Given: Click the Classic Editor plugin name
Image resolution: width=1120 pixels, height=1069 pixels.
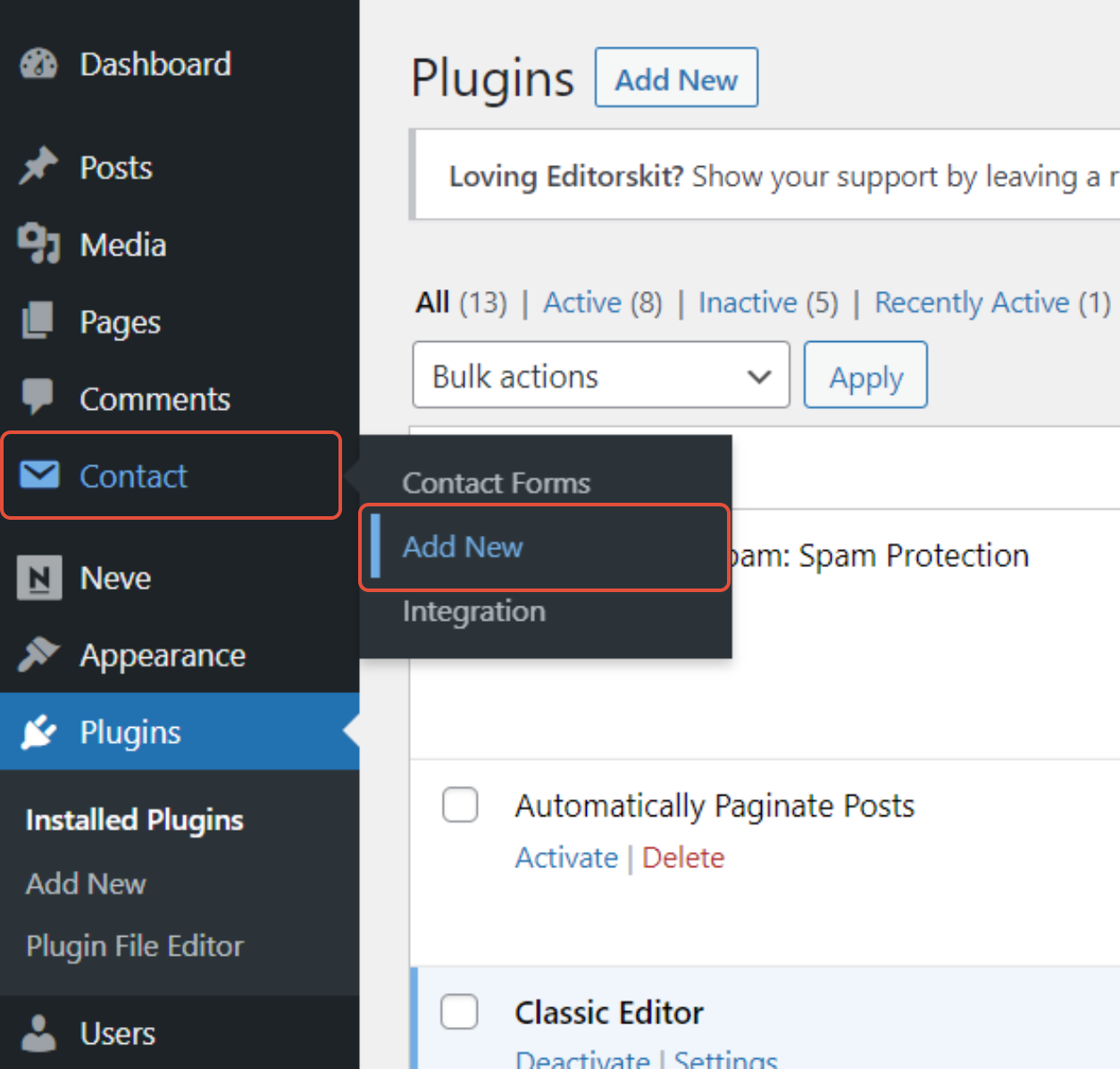Looking at the screenshot, I should [609, 1013].
